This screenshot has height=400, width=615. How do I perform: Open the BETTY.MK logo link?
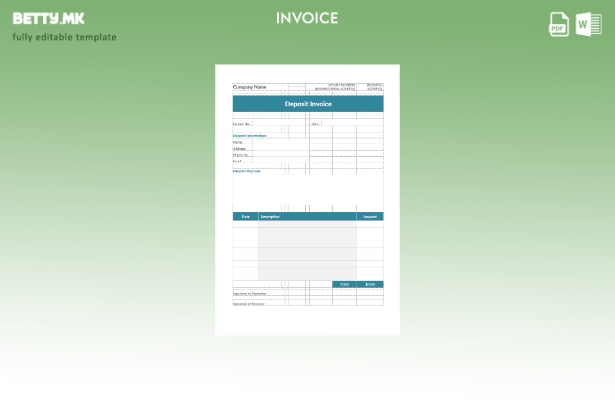48,18
